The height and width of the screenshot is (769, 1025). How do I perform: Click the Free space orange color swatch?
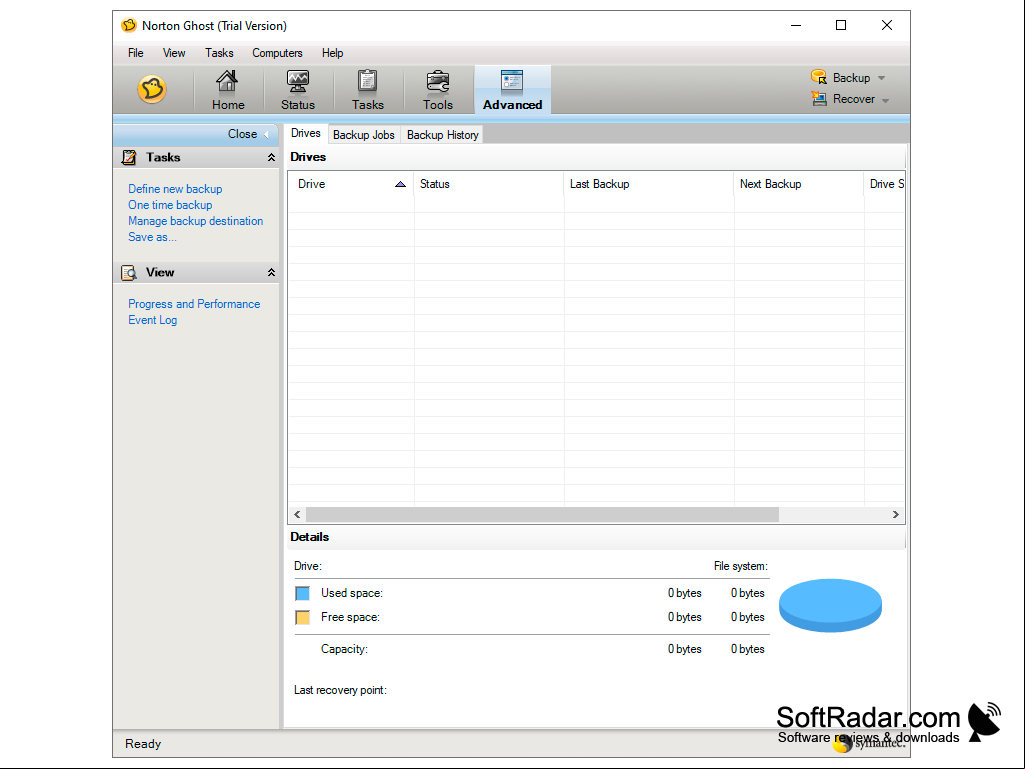(x=302, y=617)
